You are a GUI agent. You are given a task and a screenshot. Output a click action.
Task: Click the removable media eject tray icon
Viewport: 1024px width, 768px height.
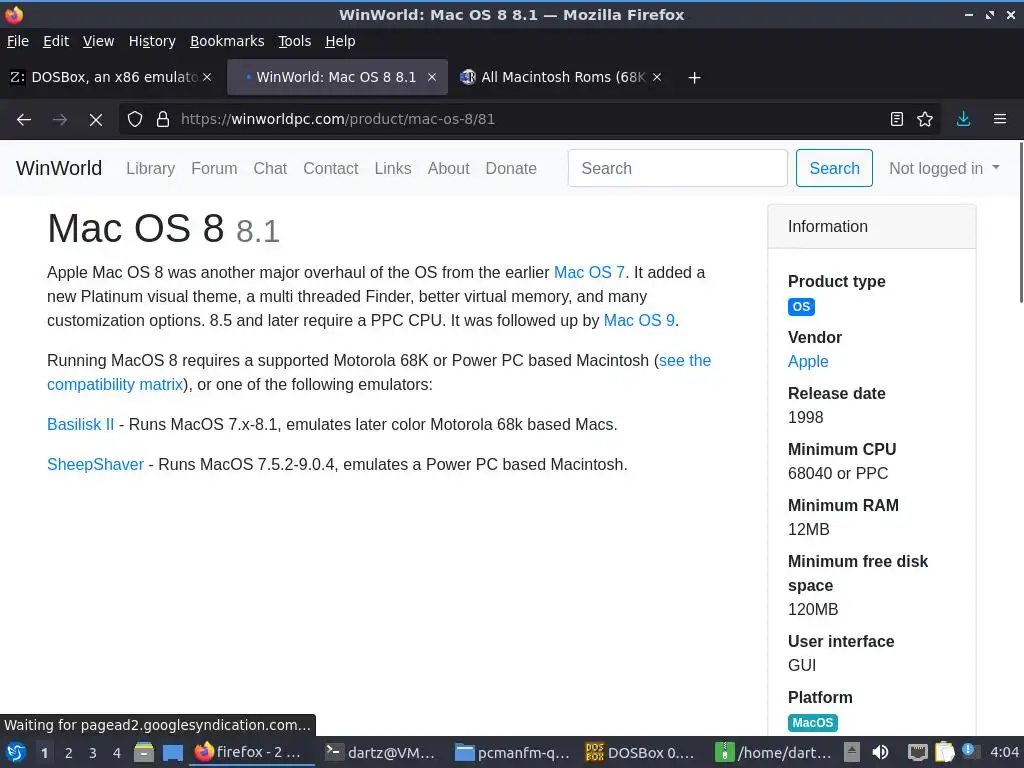pyautogui.click(x=852, y=752)
